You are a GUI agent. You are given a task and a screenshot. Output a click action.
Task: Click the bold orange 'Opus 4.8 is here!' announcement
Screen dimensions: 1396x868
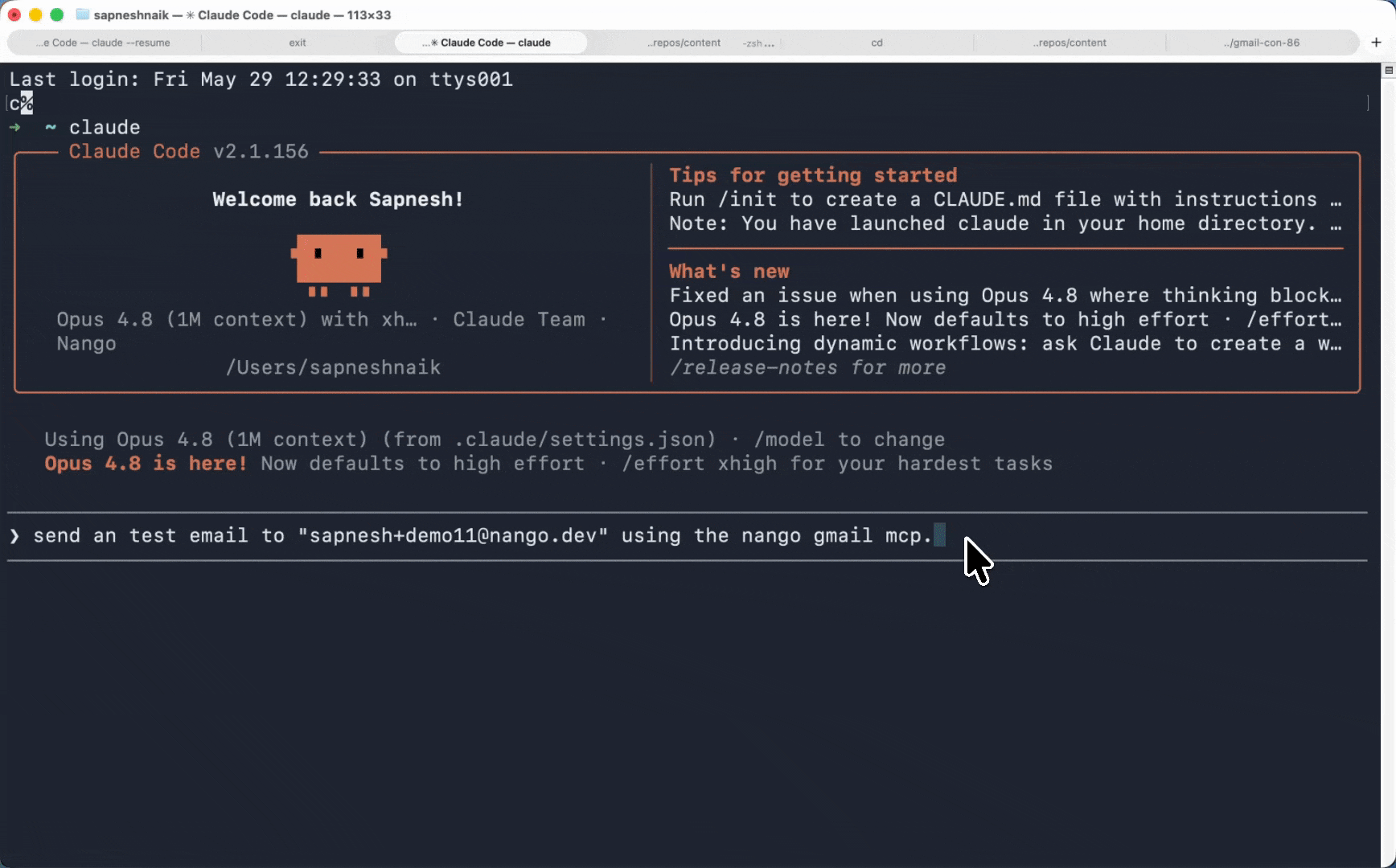(x=146, y=463)
